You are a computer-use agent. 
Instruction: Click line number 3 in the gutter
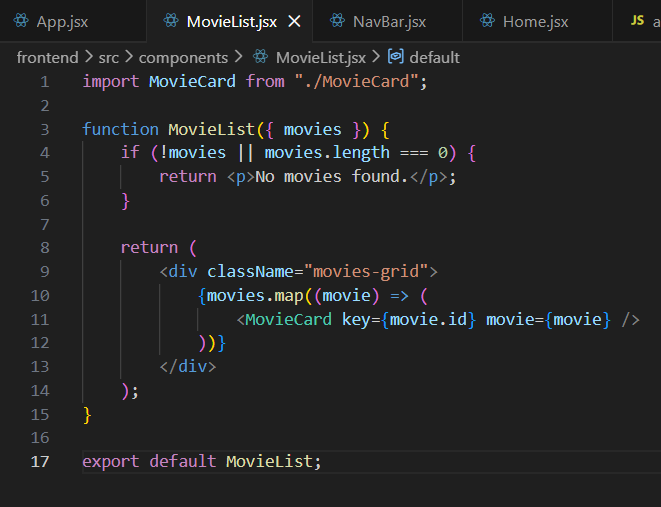[44, 129]
